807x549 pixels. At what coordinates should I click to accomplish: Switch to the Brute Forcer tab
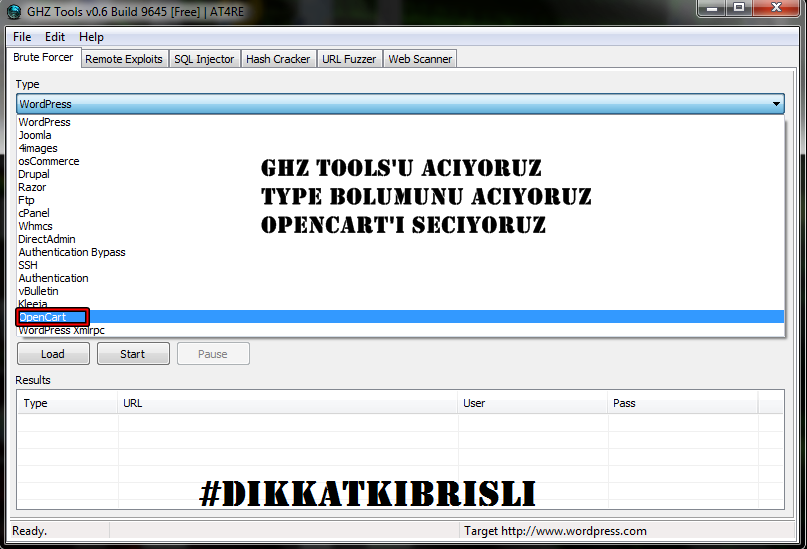pos(43,57)
